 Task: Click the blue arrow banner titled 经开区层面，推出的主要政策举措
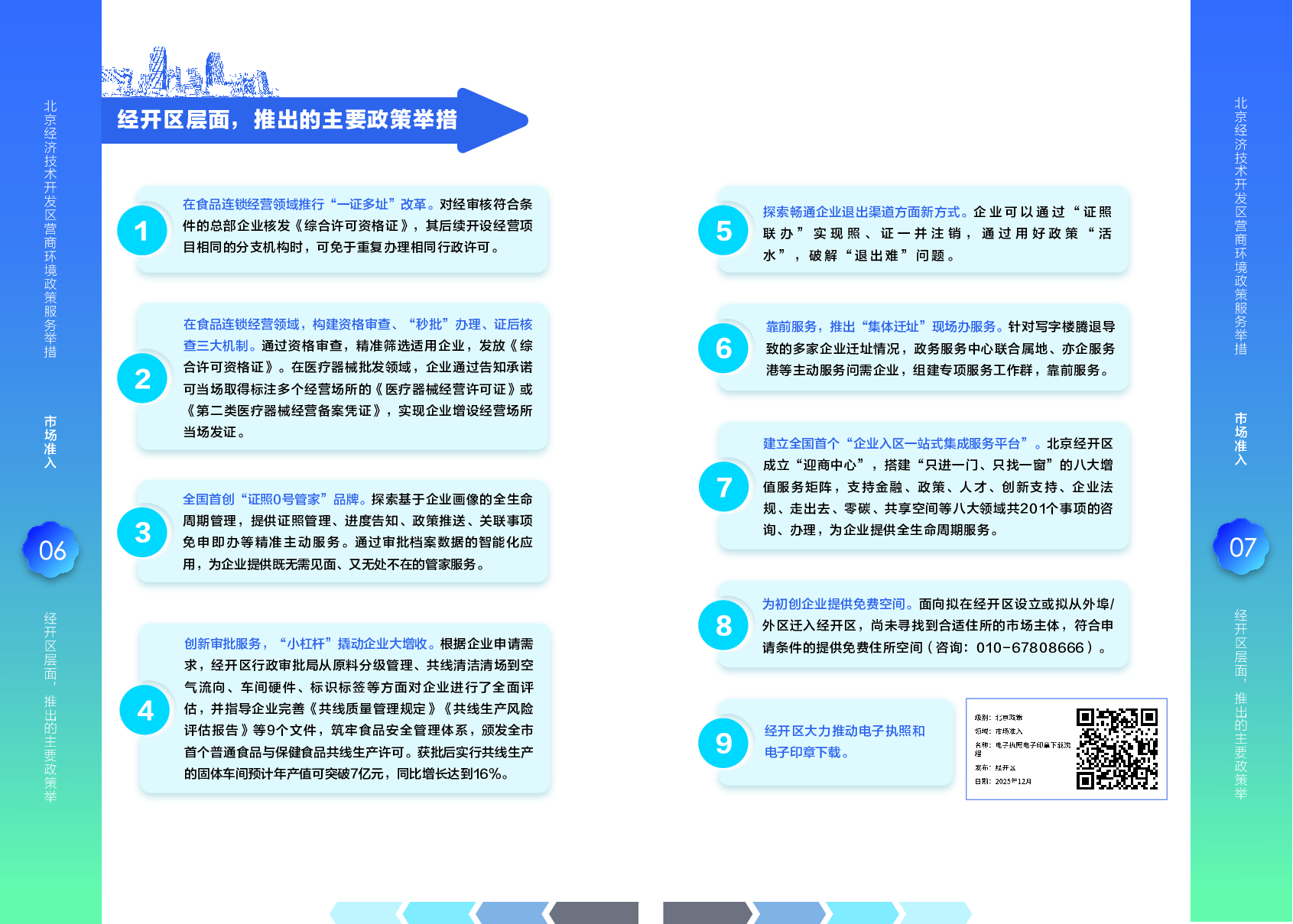click(x=306, y=120)
